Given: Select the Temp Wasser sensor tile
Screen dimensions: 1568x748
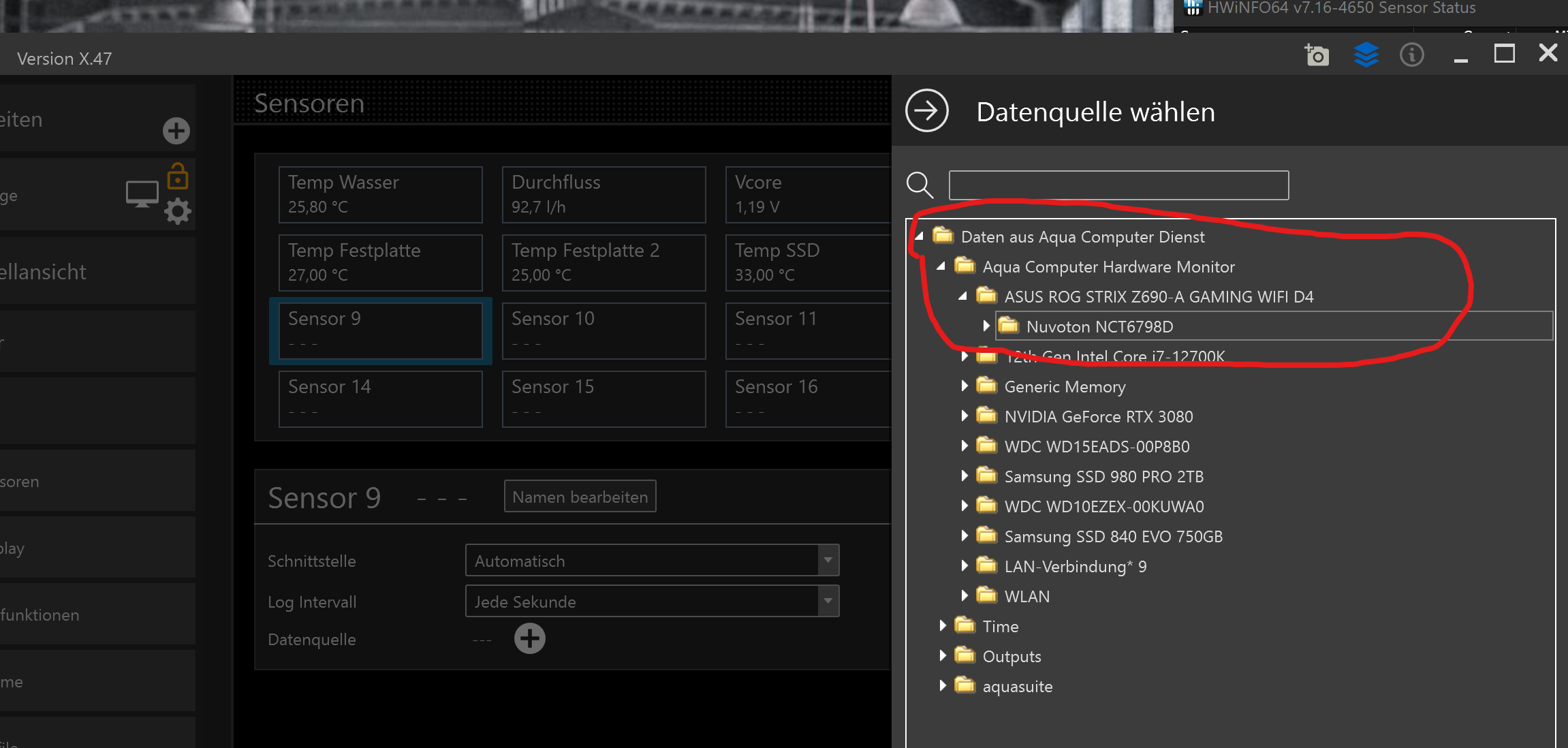Looking at the screenshot, I should pyautogui.click(x=380, y=195).
